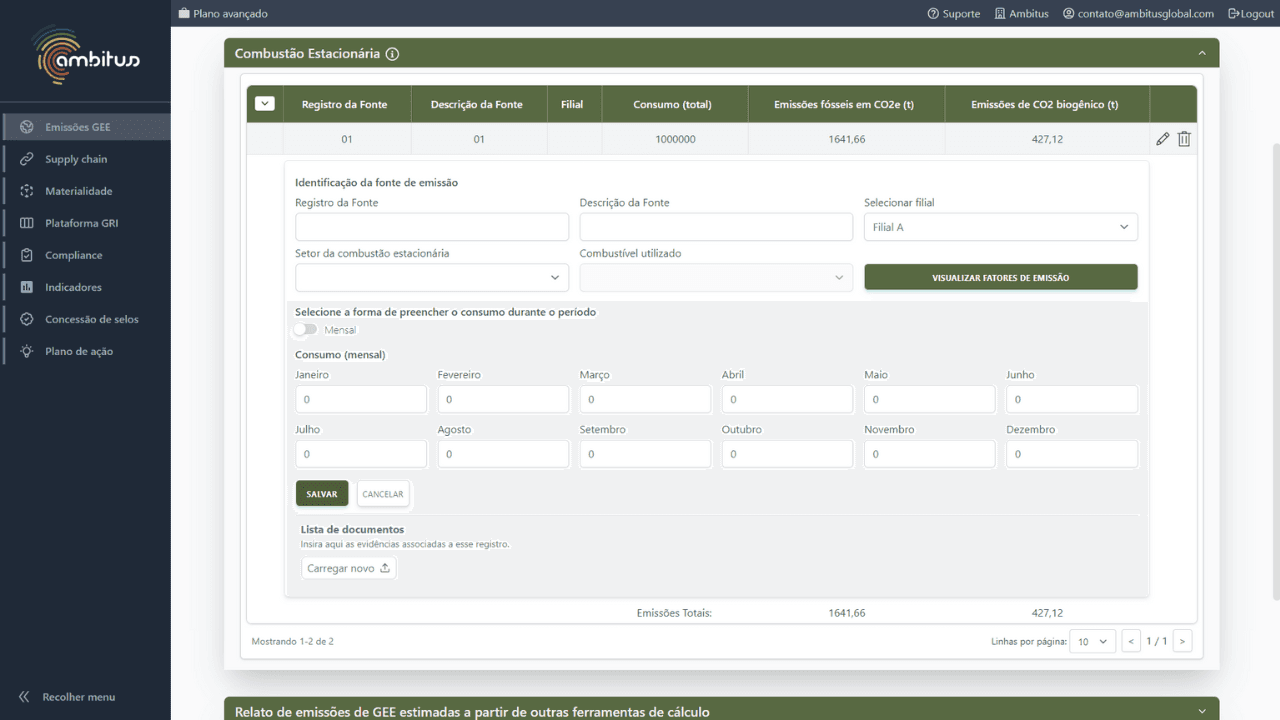Screen dimensions: 1280x720
Task: Click the Fevereiro consumption field
Action: [x=503, y=399]
